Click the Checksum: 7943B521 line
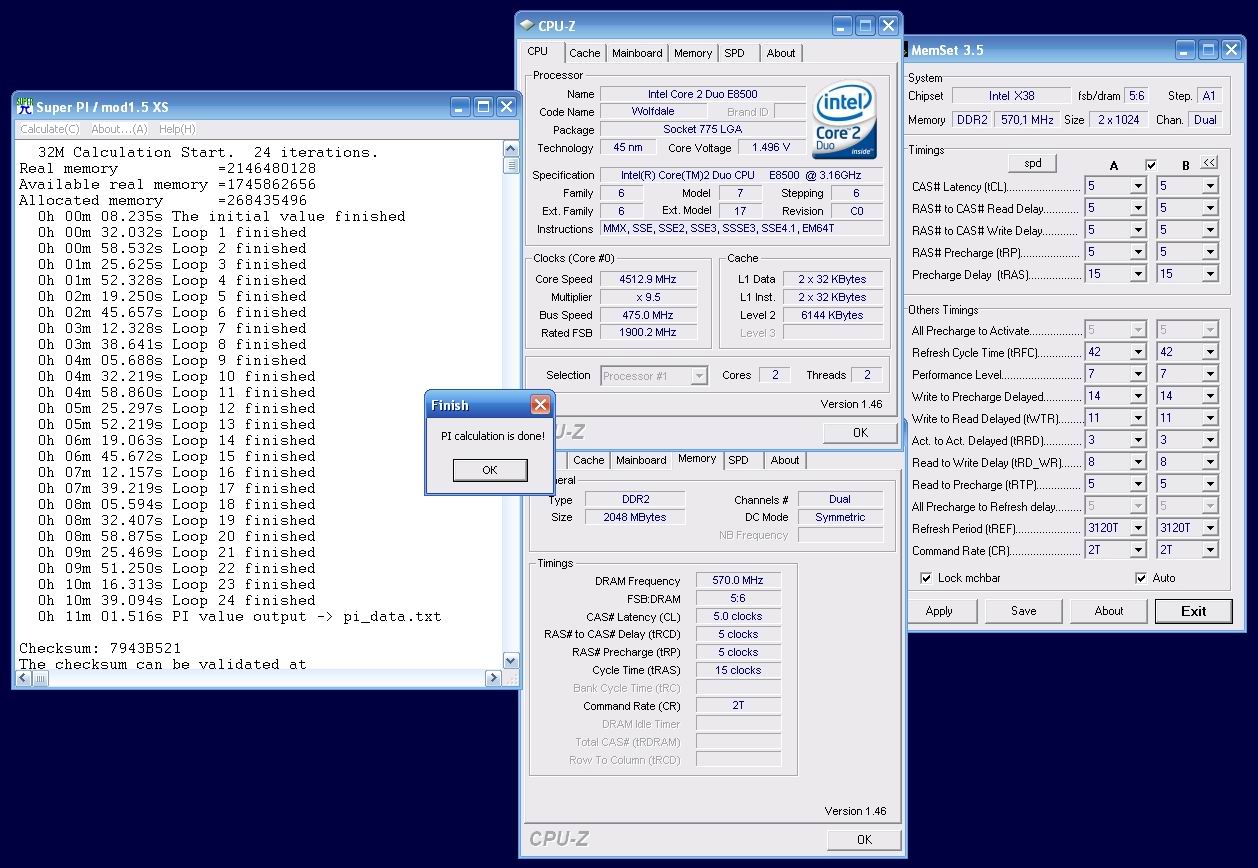This screenshot has width=1258, height=868. (x=100, y=648)
